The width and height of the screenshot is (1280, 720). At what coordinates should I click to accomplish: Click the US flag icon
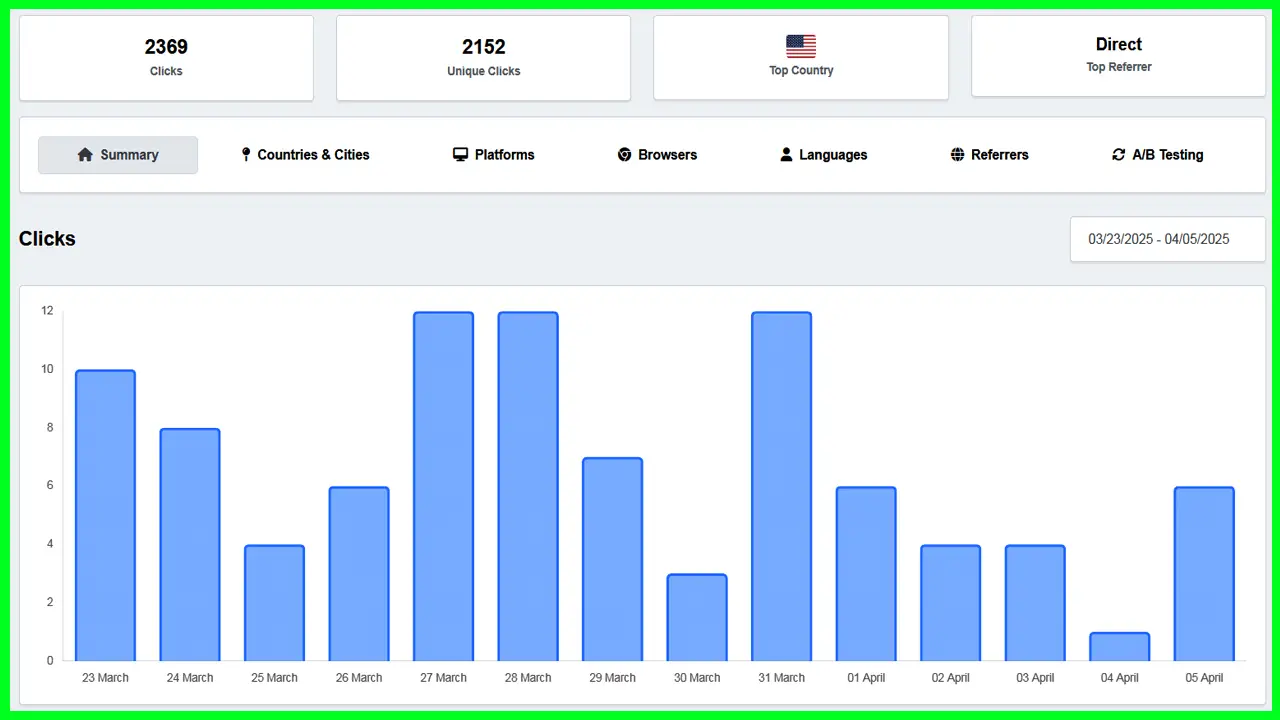point(800,46)
